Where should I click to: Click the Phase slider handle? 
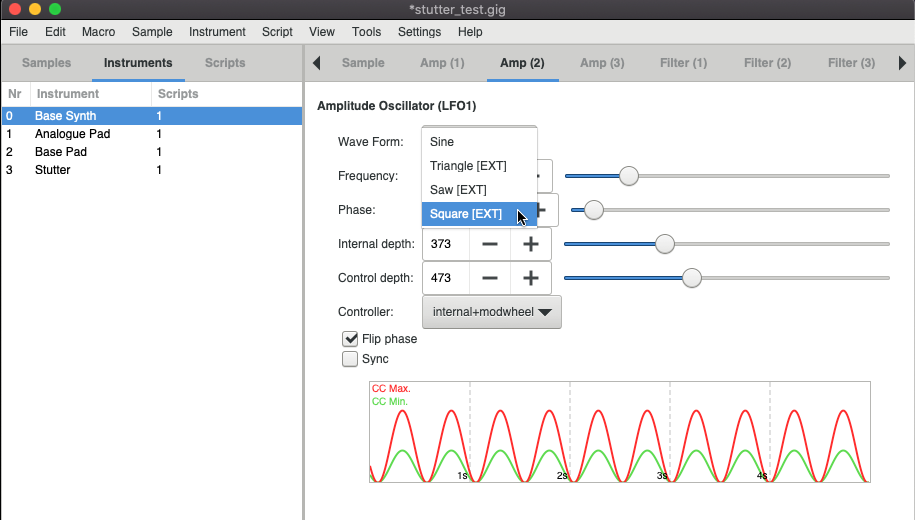(x=593, y=210)
